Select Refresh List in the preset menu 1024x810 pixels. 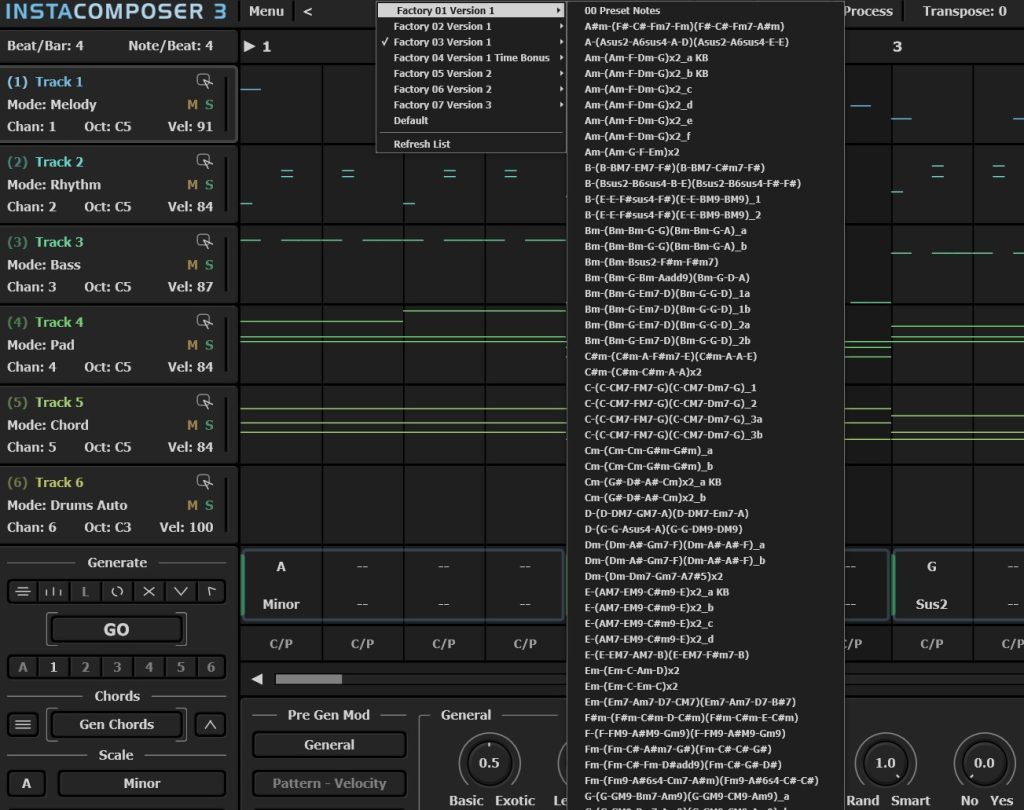(421, 144)
